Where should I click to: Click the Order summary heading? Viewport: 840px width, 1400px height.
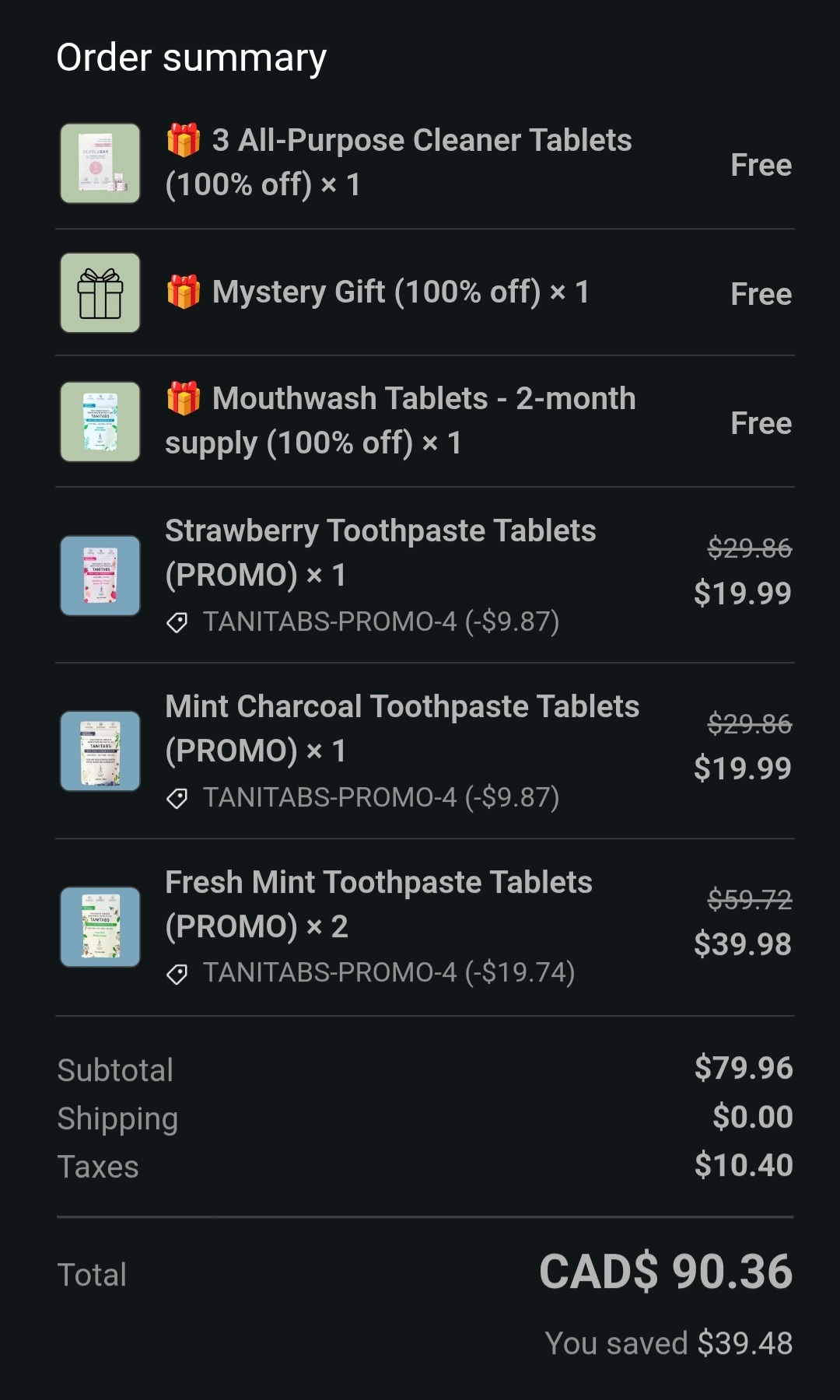tap(191, 58)
